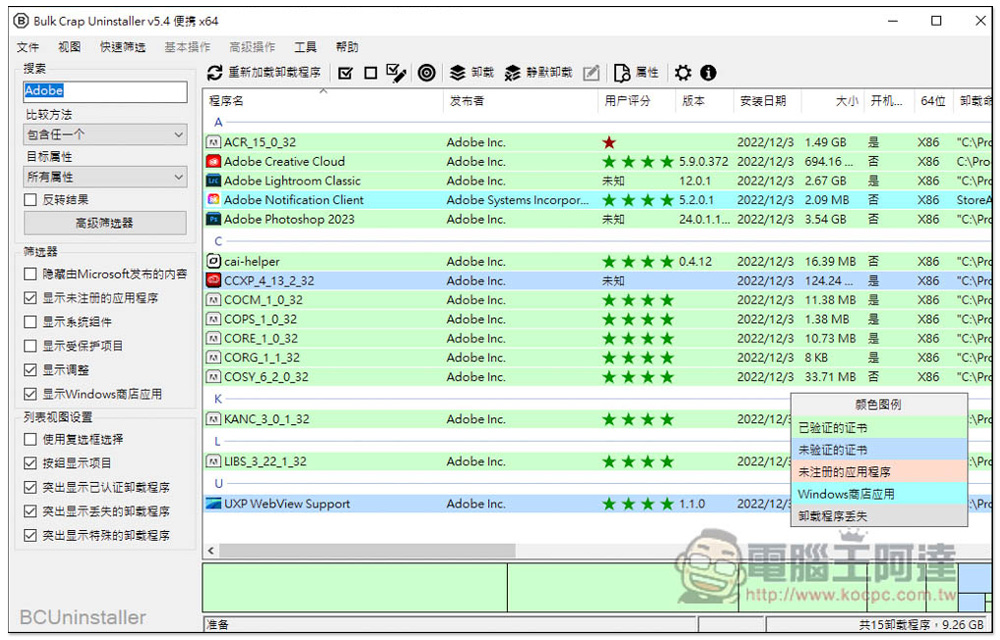1000x640 pixels.
Task: Click the select all checked-box toolbar icon
Action: click(346, 73)
